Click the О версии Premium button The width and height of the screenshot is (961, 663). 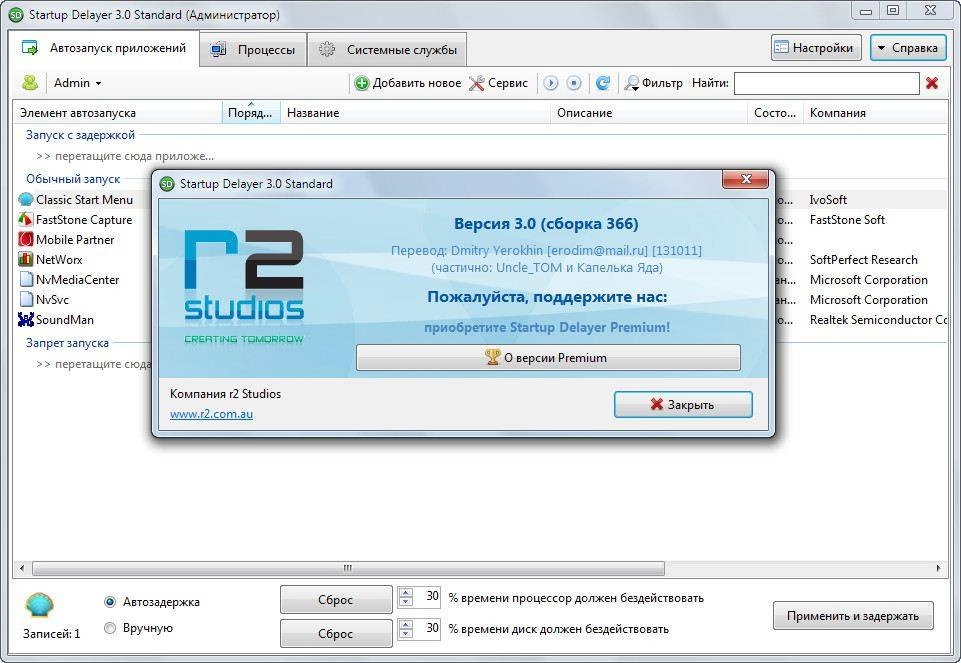pos(548,357)
